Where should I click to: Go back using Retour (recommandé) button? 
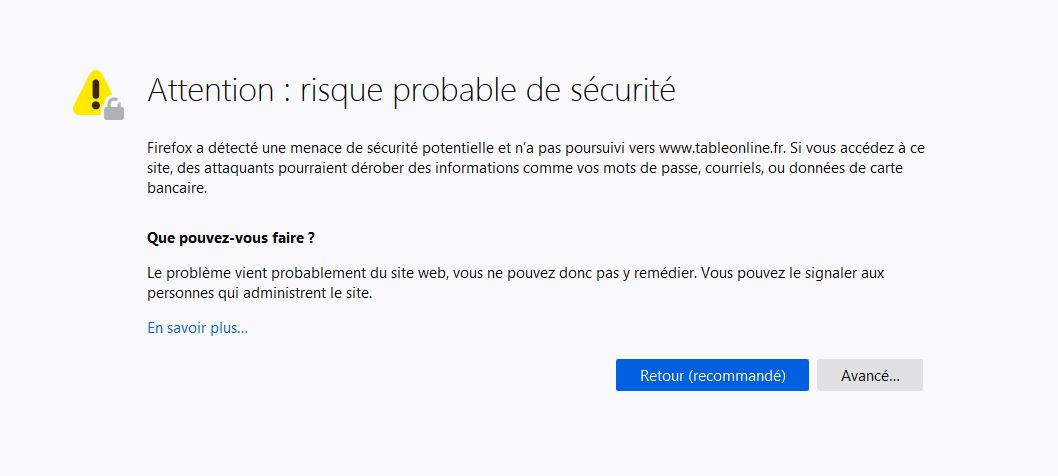[712, 375]
